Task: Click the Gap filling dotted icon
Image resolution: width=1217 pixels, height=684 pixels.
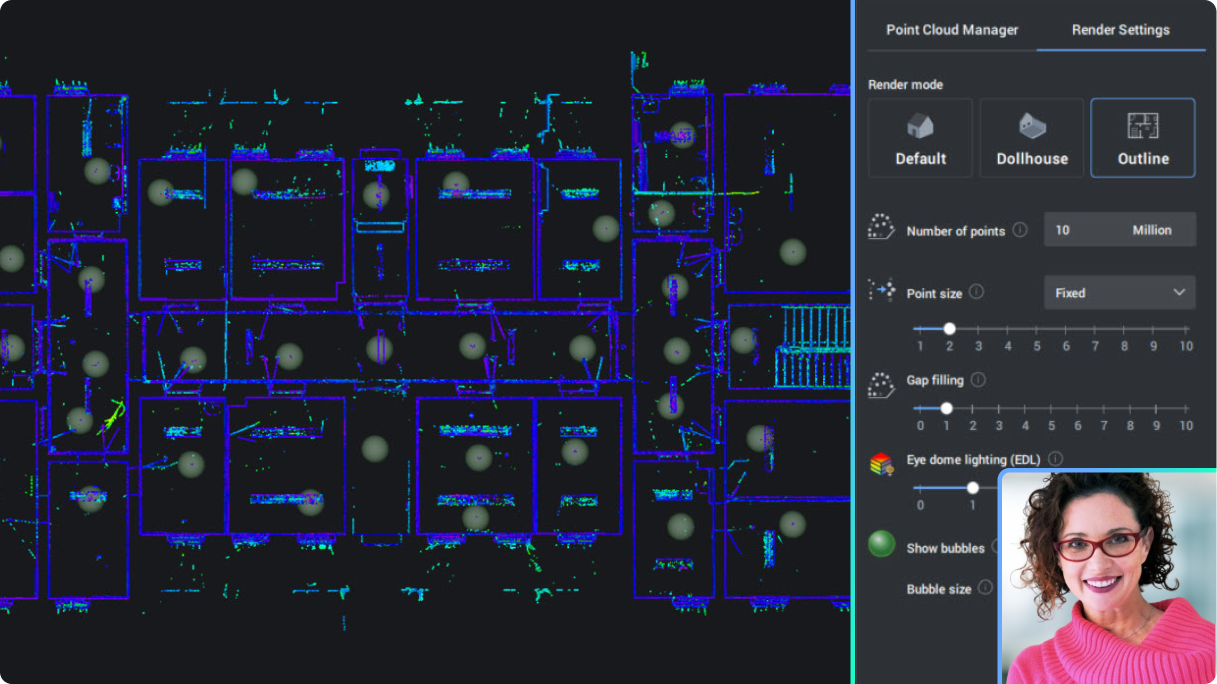Action: tap(880, 381)
